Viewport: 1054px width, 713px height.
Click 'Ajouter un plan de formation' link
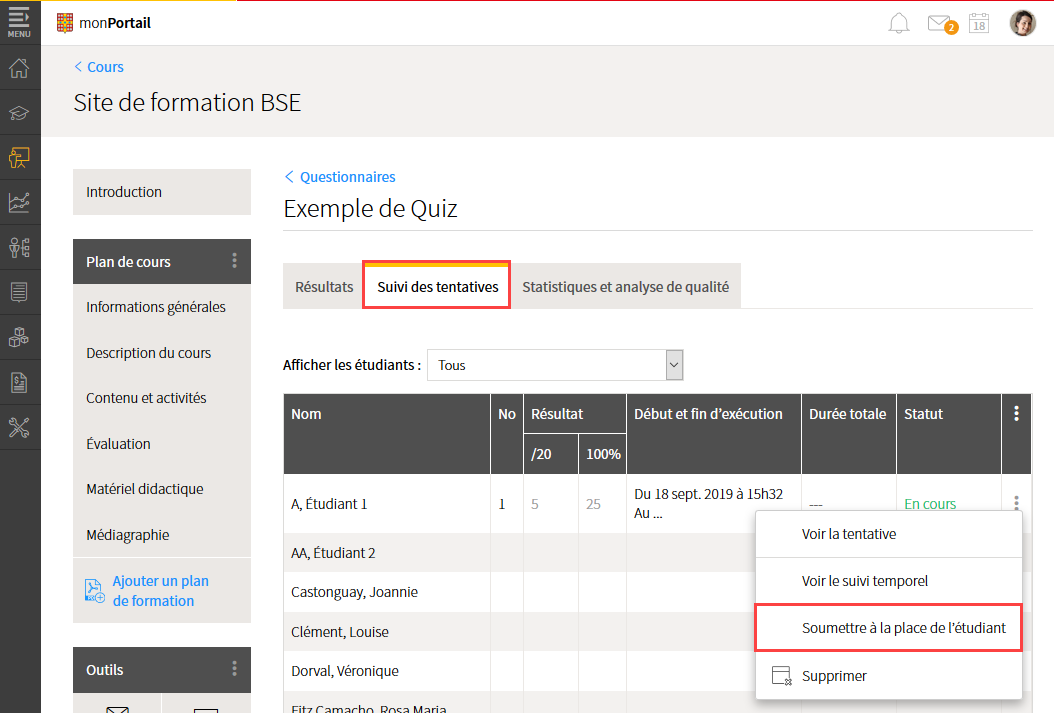coord(160,590)
